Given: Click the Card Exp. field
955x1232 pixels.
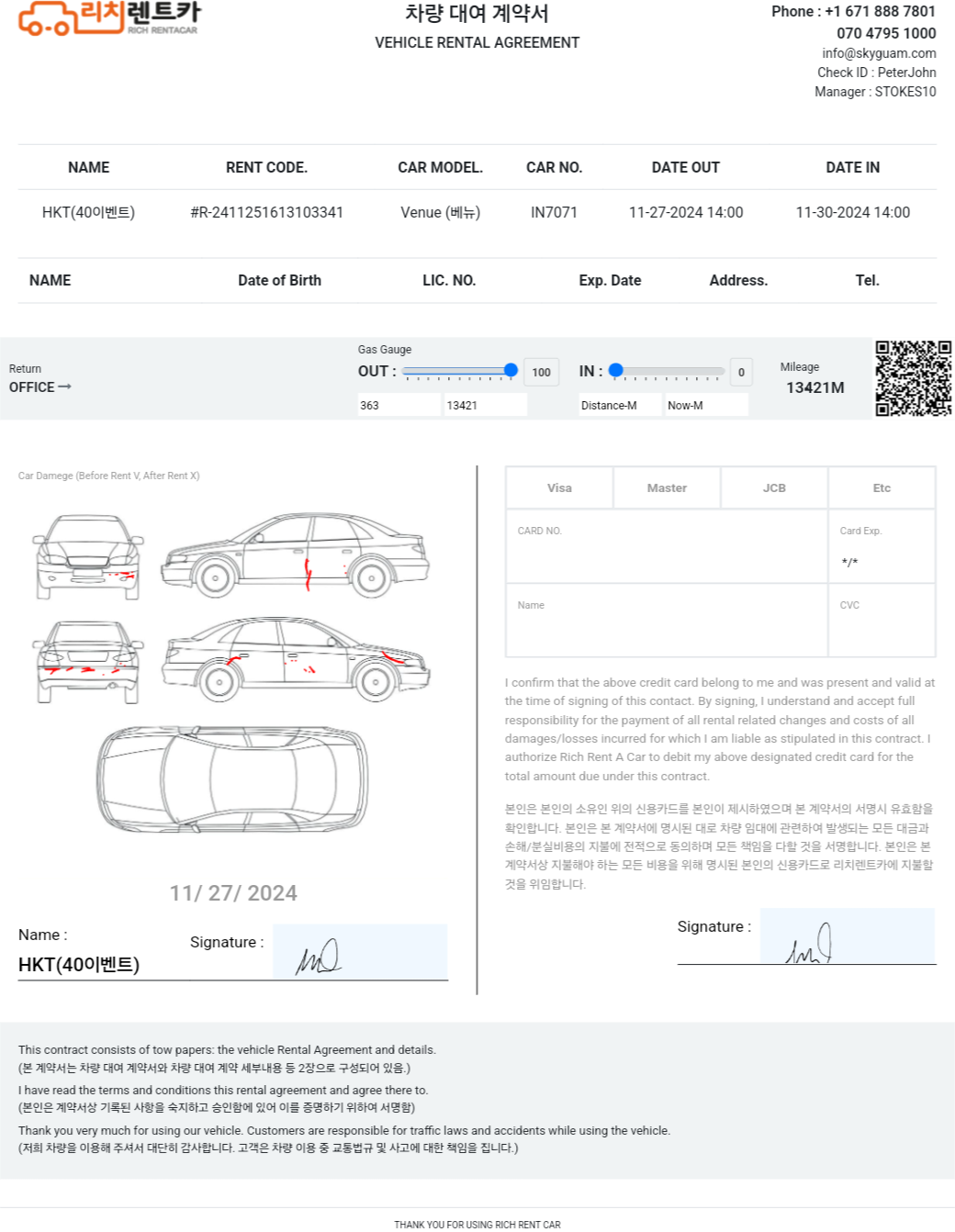Looking at the screenshot, I should [882, 546].
